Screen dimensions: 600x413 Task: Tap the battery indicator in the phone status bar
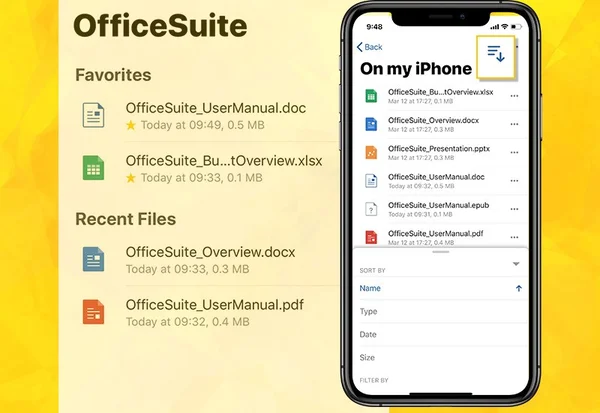tap(516, 27)
